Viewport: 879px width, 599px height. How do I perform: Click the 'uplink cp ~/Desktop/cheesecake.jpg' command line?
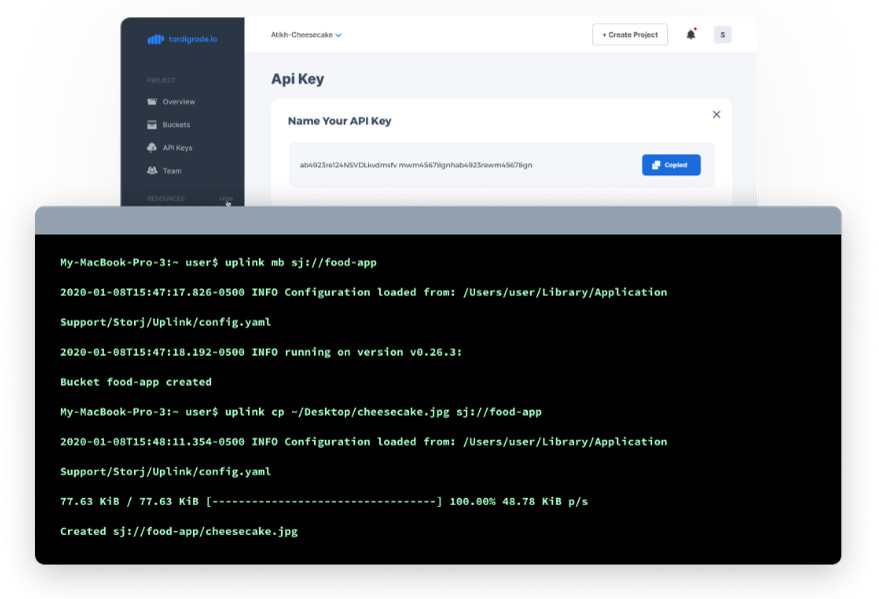coord(300,412)
